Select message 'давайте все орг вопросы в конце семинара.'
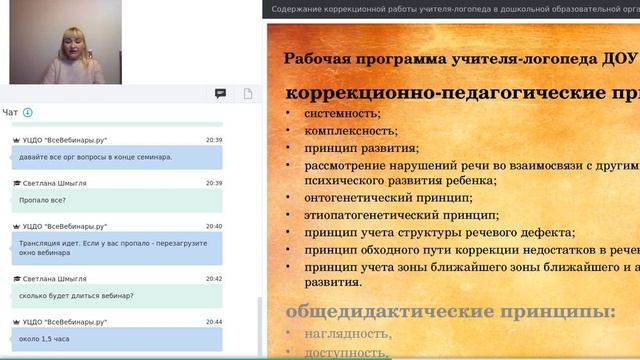This screenshot has height=360, width=640. (117, 157)
